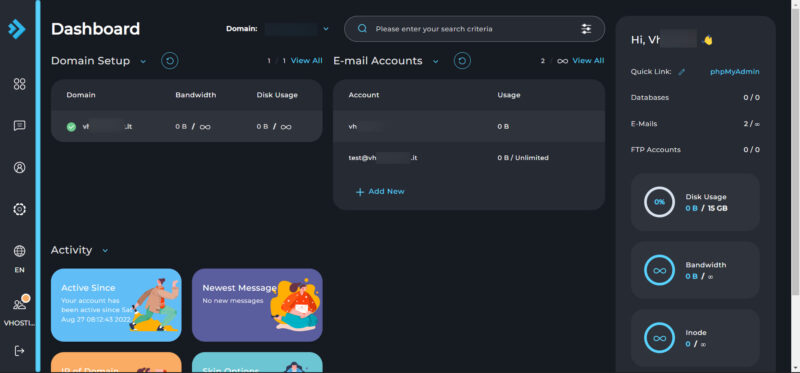Open the user account icon in sidebar
800x373 pixels.
pos(19,167)
